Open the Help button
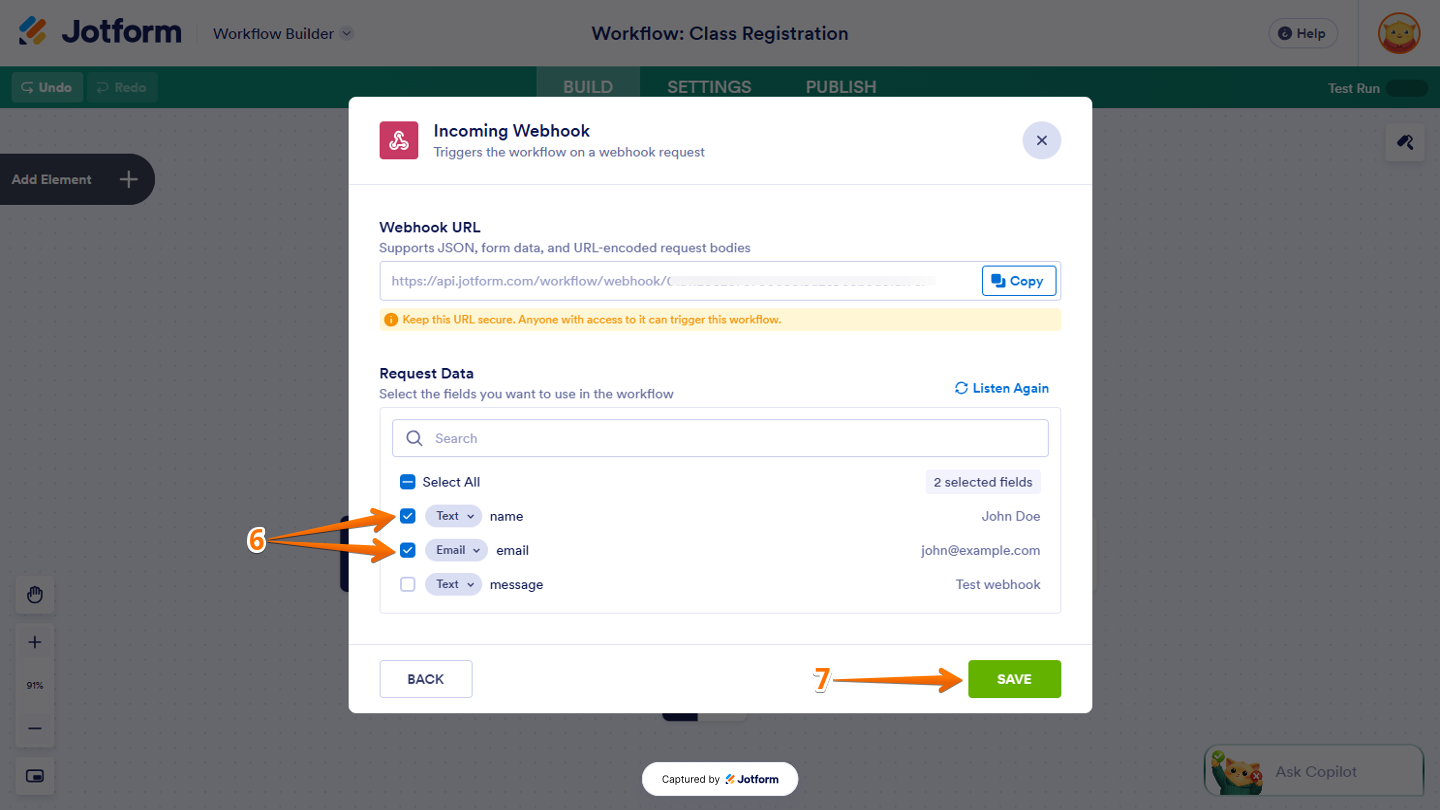The height and width of the screenshot is (810, 1440). tap(1302, 33)
